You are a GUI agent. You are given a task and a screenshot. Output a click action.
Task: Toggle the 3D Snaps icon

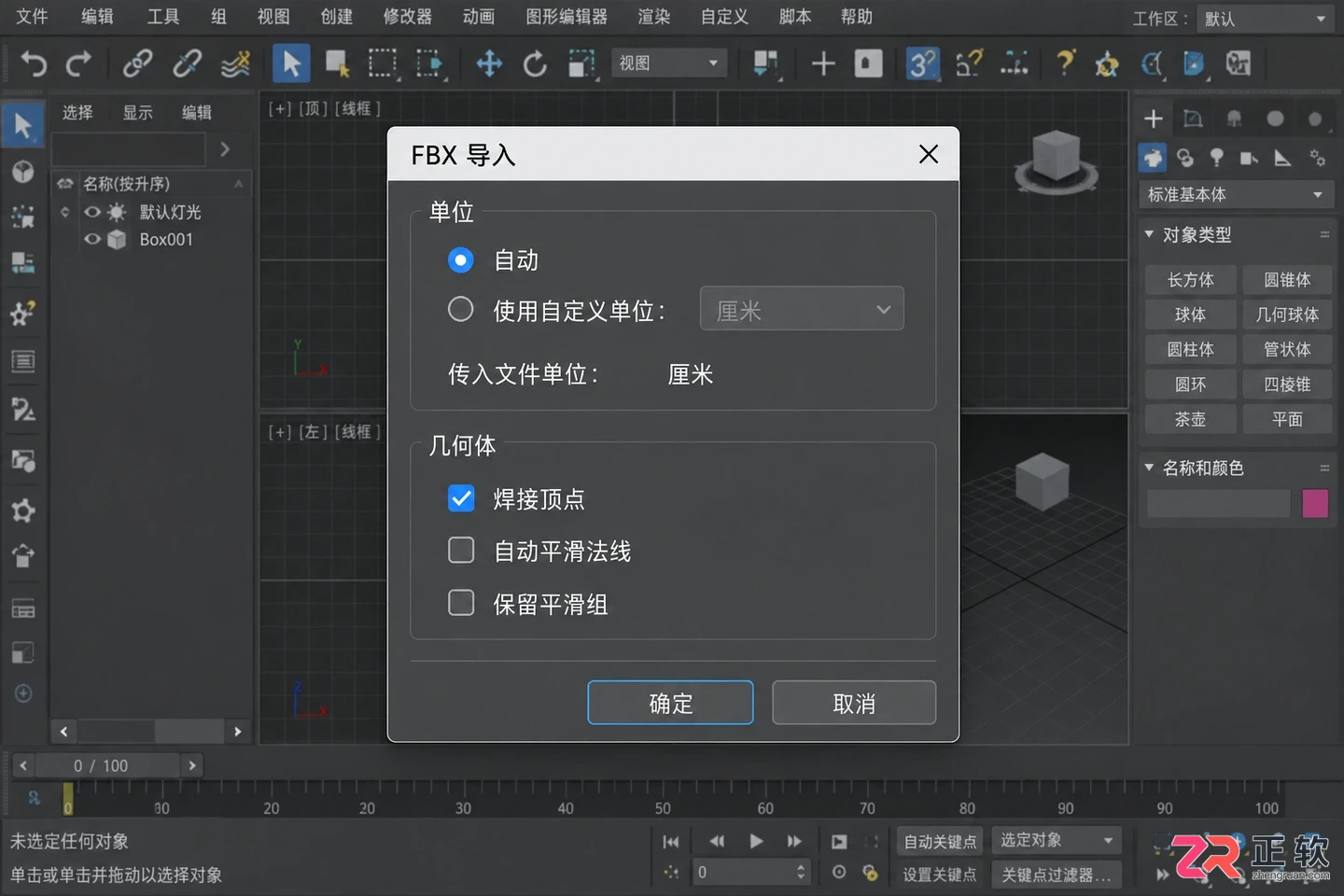tap(921, 63)
